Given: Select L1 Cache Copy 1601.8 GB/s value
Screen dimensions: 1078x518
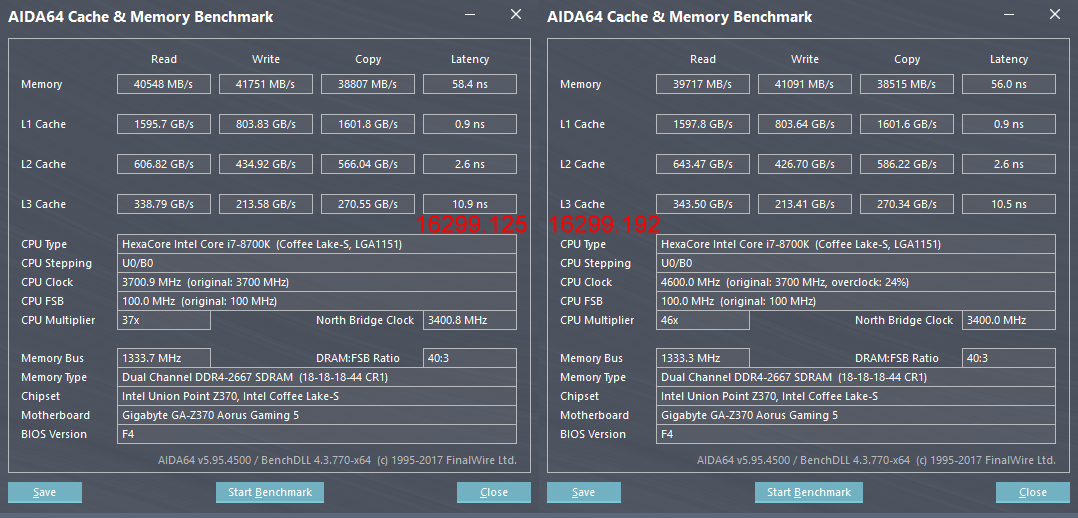Looking at the screenshot, I should (368, 124).
